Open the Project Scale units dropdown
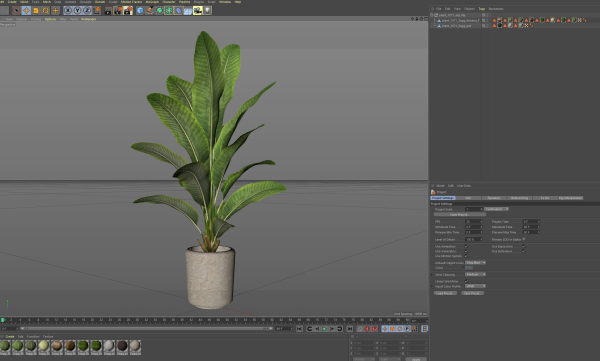 496,209
